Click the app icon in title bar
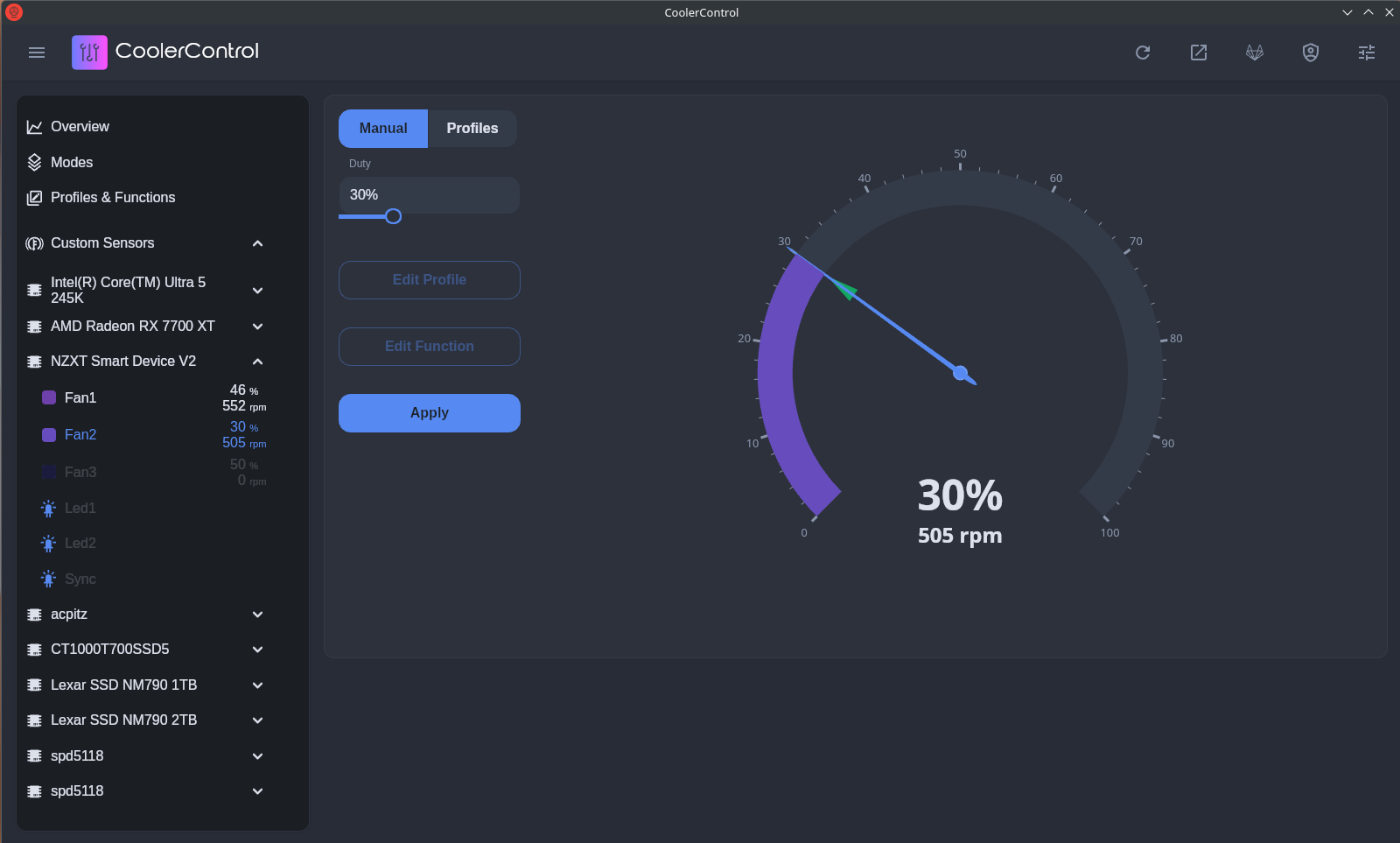 pos(14,12)
